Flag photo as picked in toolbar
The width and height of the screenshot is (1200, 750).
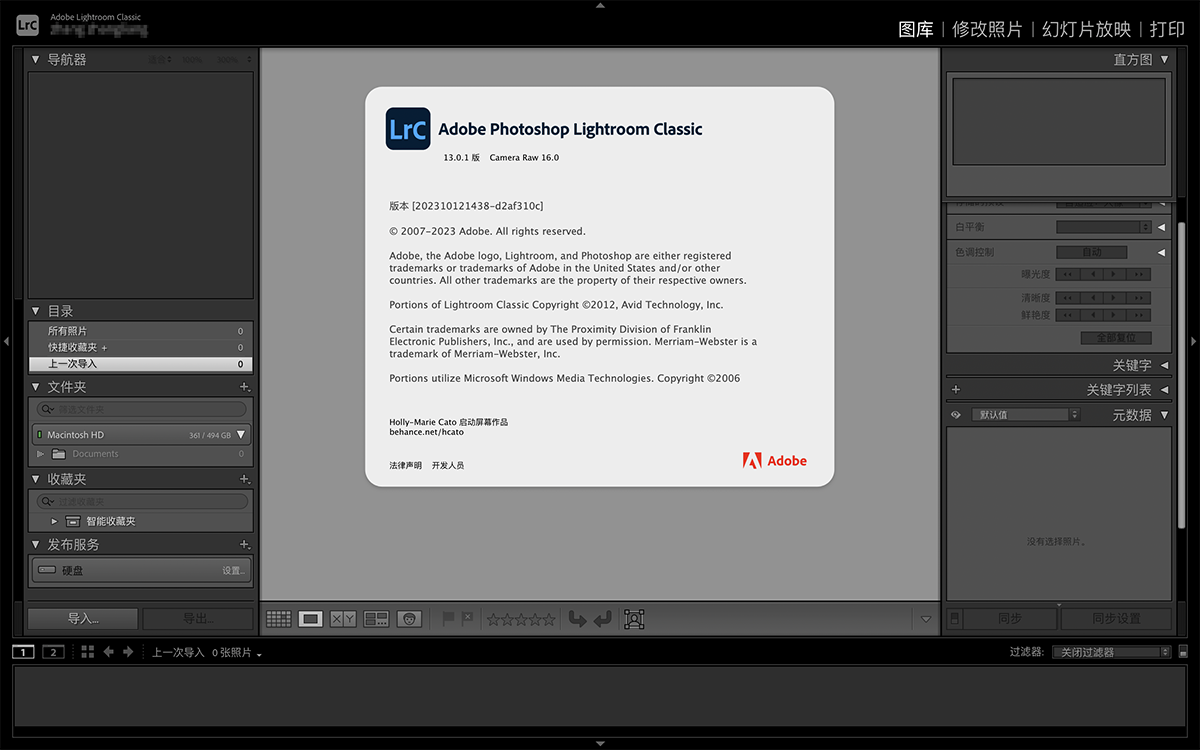click(x=448, y=619)
